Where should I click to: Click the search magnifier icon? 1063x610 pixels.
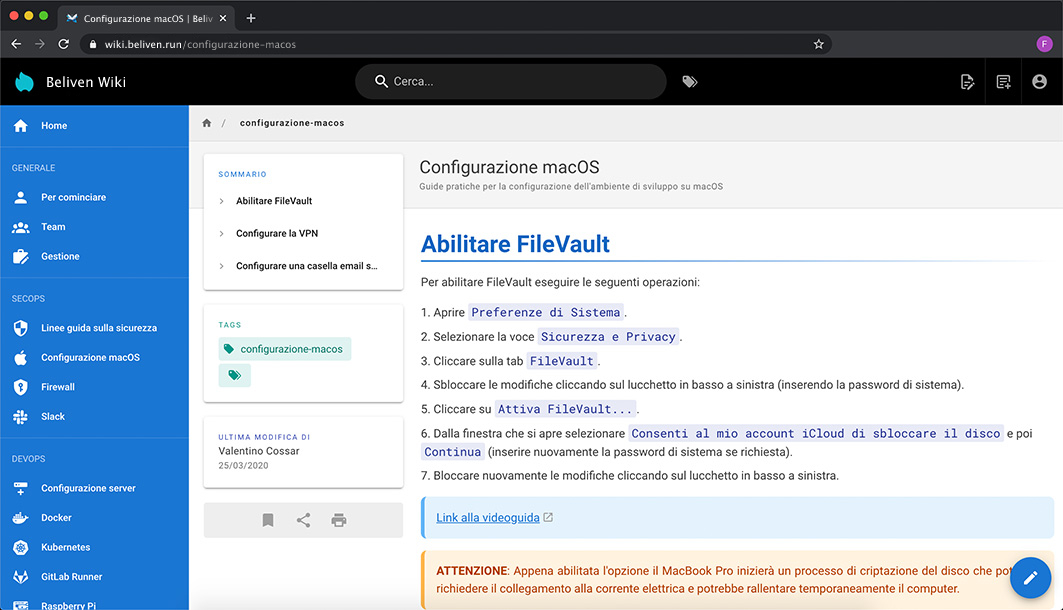pyautogui.click(x=381, y=81)
